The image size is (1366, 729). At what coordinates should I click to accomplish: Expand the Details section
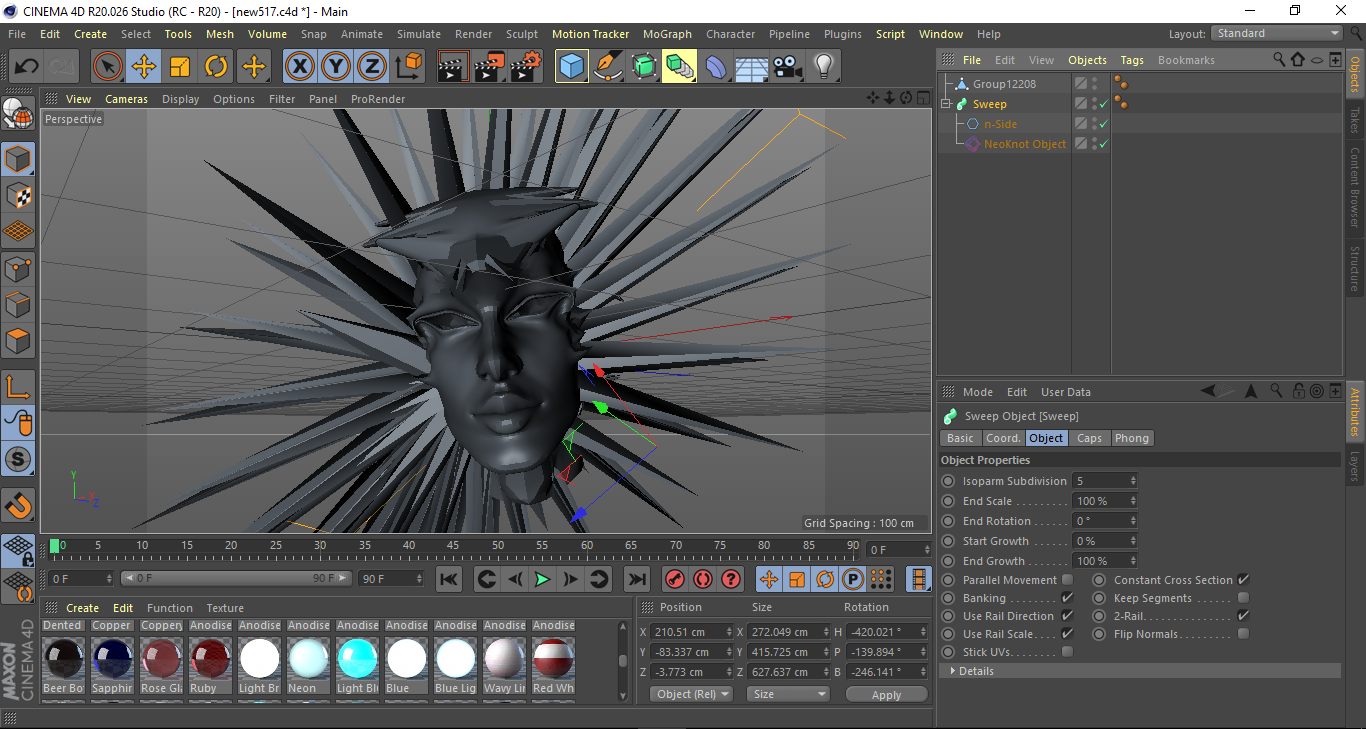[953, 671]
